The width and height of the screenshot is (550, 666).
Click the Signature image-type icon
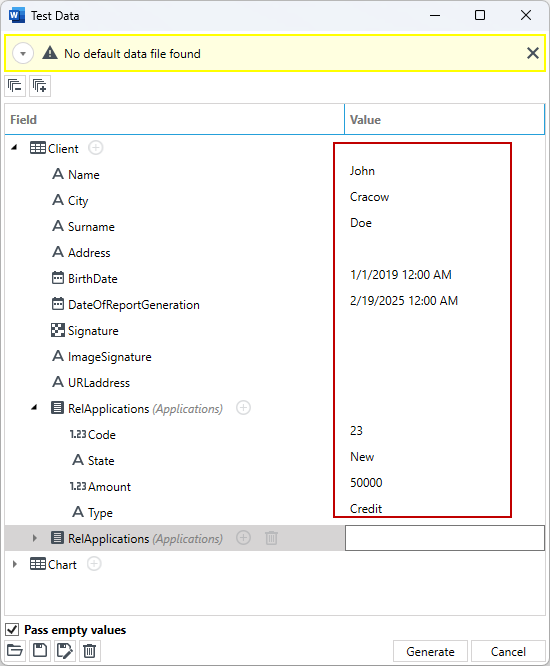[58, 330]
